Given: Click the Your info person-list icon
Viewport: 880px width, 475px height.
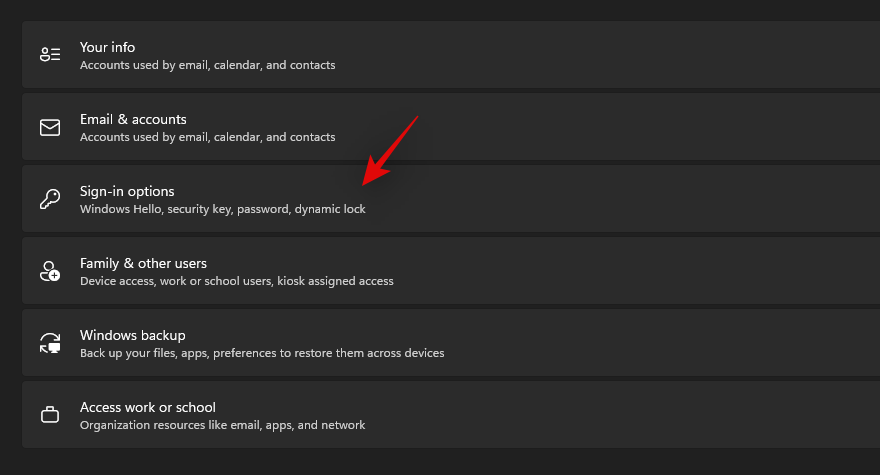Looking at the screenshot, I should (x=50, y=54).
